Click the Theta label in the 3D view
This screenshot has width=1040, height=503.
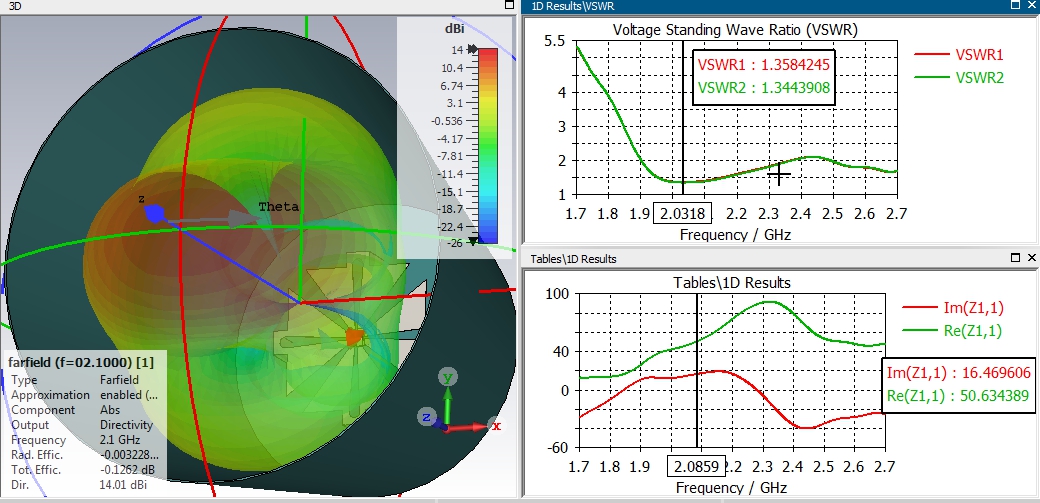click(x=279, y=207)
